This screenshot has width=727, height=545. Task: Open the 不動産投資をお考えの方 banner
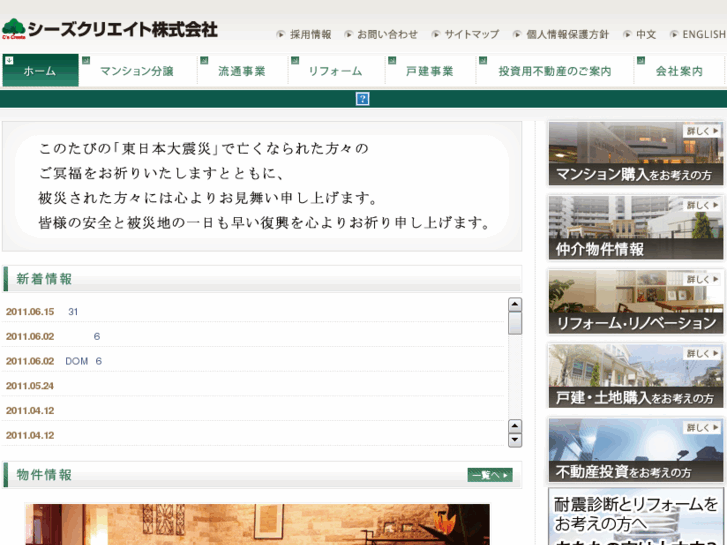click(x=636, y=450)
